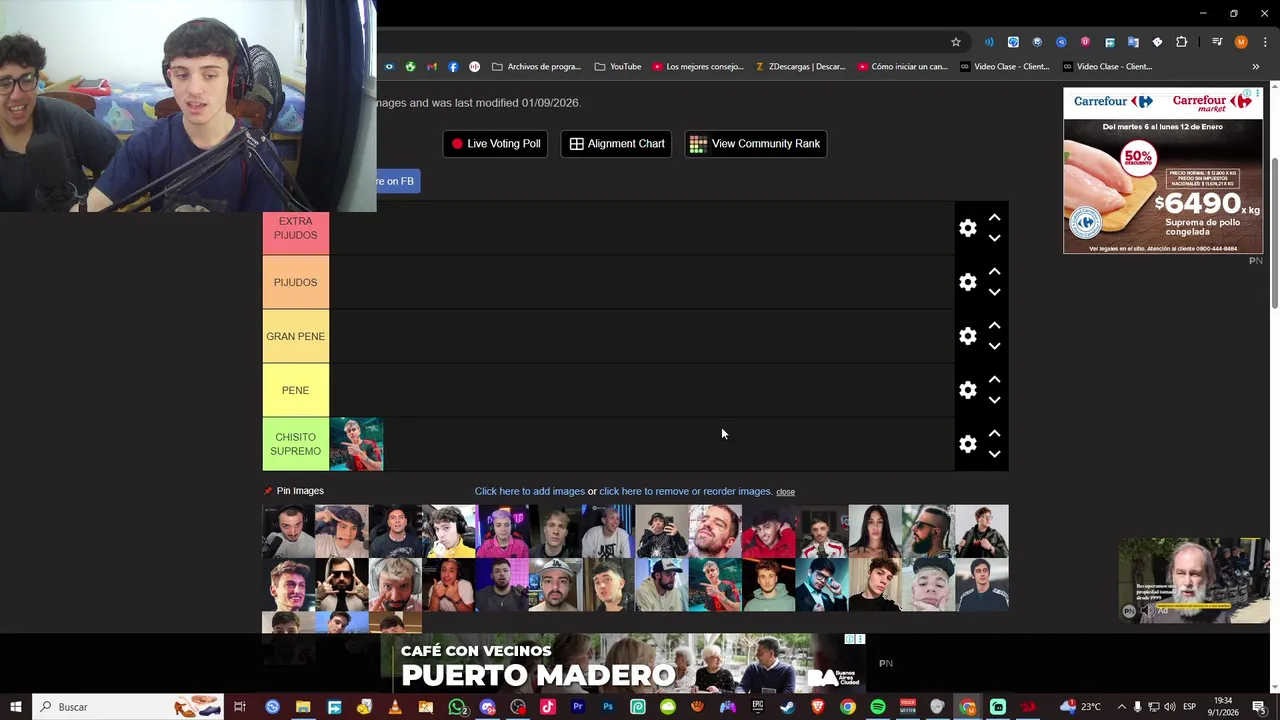This screenshot has width=1280, height=720.
Task: Open Los mejores consejo... bookmark
Action: [698, 67]
